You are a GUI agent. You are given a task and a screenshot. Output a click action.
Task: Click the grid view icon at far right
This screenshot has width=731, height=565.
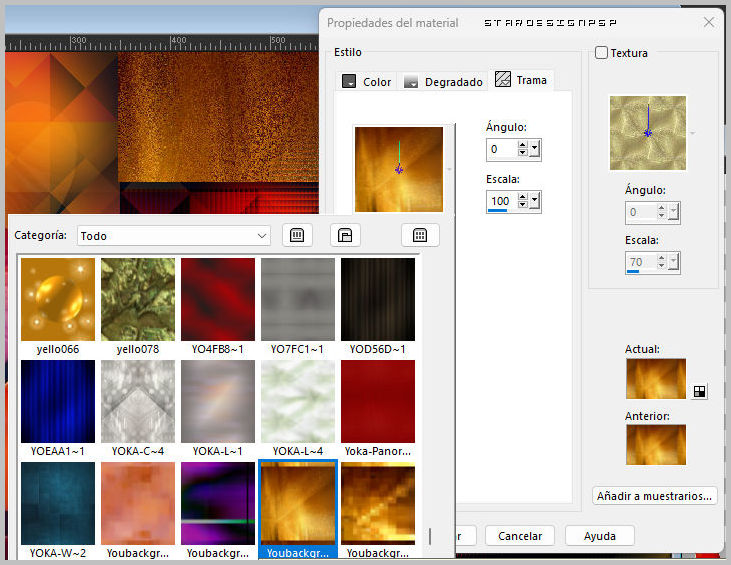tap(420, 235)
